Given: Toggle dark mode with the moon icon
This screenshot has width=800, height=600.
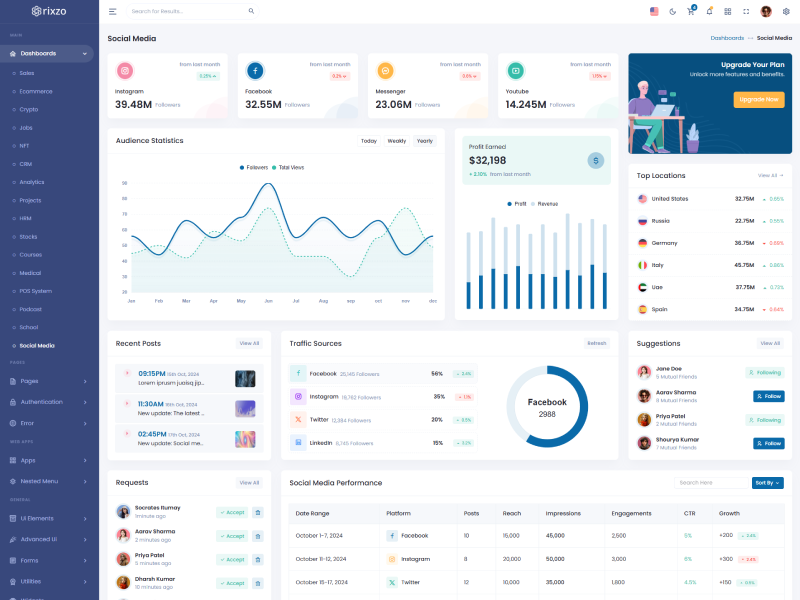Looking at the screenshot, I should click(x=672, y=11).
